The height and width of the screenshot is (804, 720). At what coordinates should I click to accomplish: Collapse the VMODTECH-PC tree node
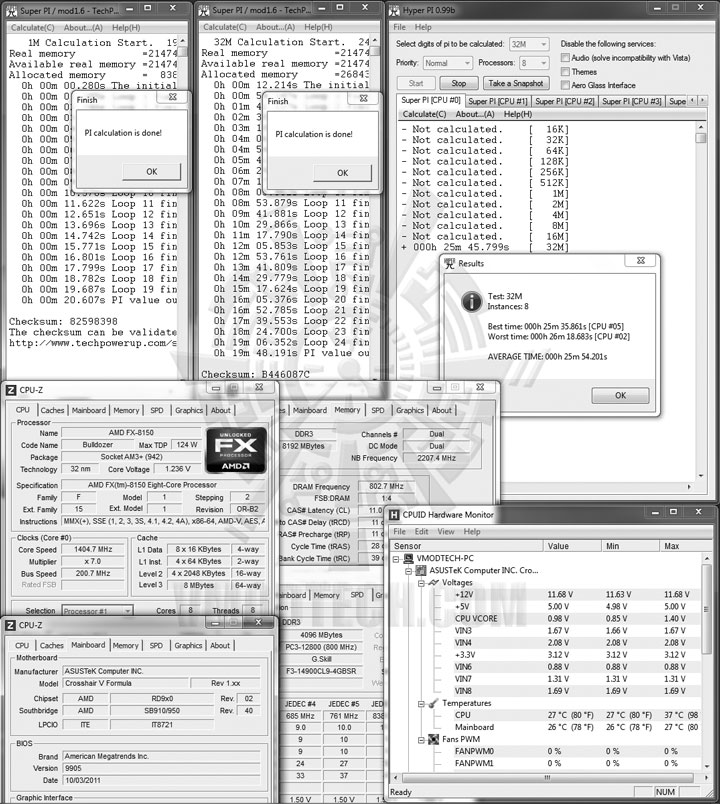(x=396, y=558)
